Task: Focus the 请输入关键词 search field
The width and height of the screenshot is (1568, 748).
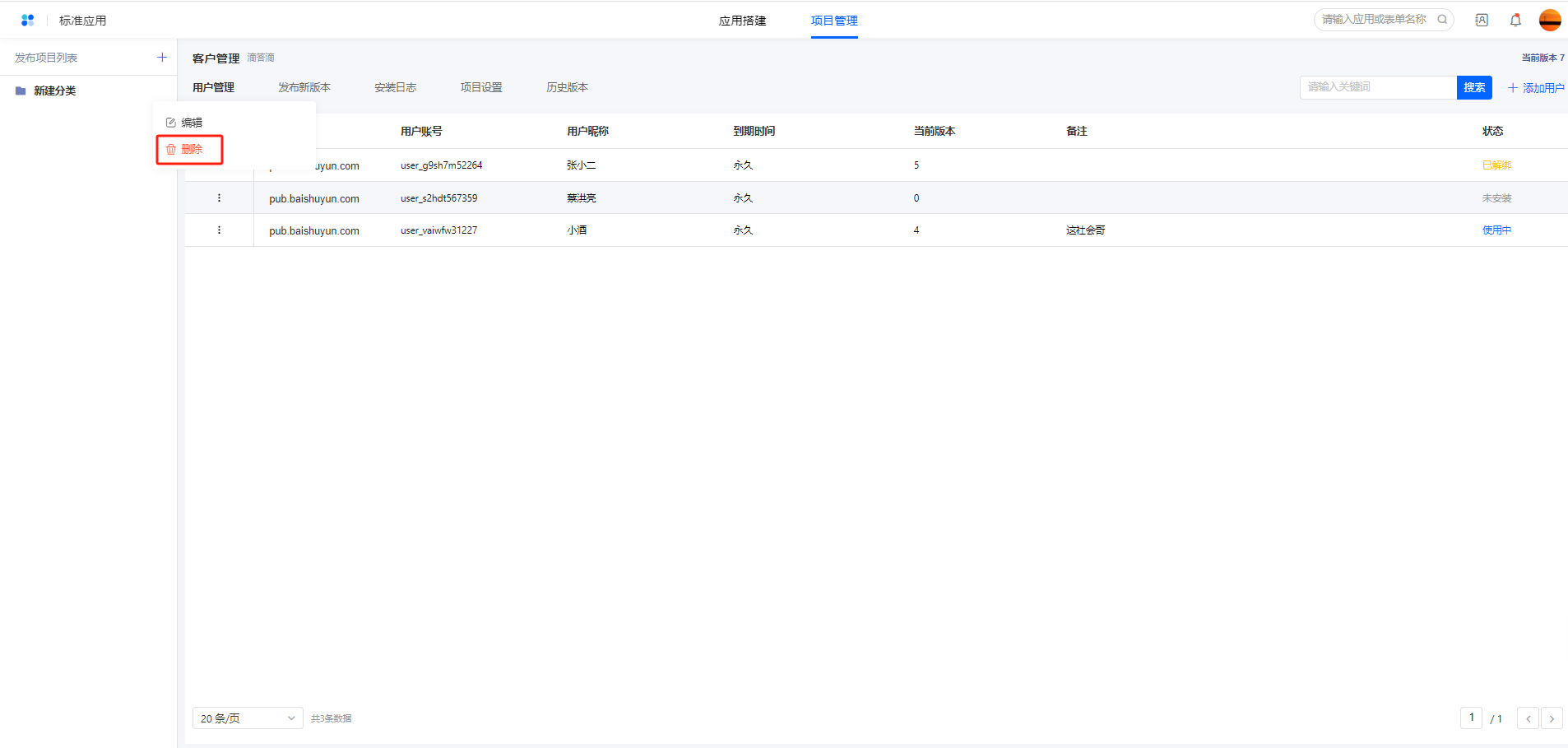Action: coord(1378,87)
